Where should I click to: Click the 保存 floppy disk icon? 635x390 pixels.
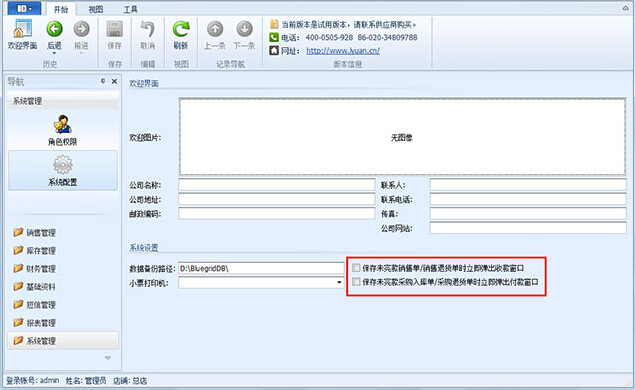pyautogui.click(x=114, y=29)
